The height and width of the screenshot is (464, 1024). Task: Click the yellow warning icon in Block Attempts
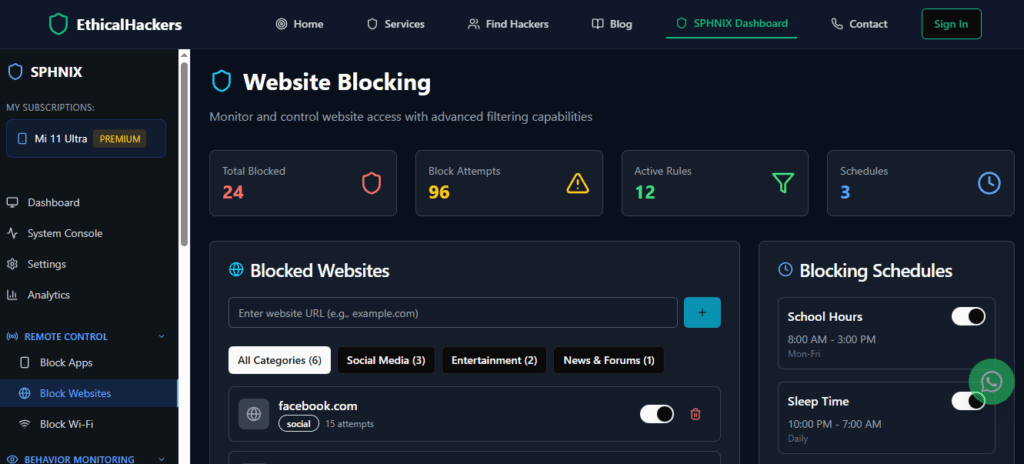pyautogui.click(x=578, y=183)
